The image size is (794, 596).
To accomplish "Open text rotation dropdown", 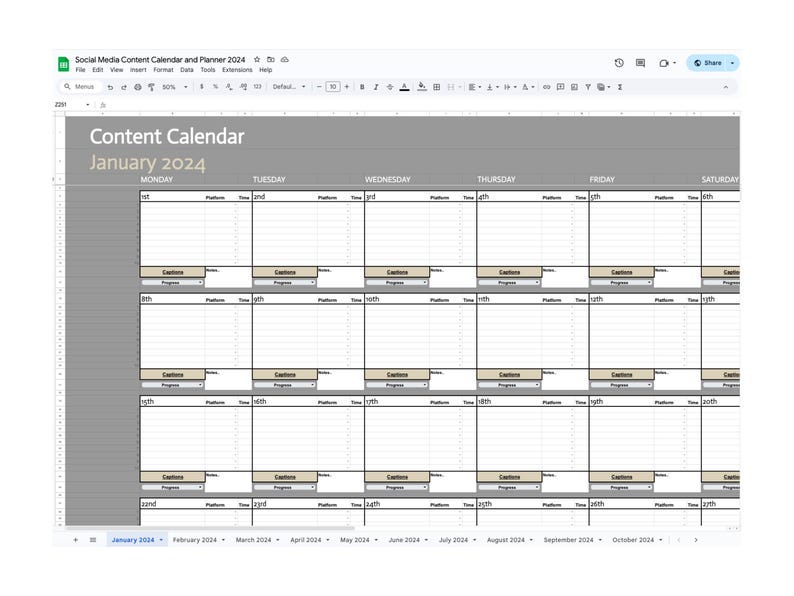I will coord(528,87).
